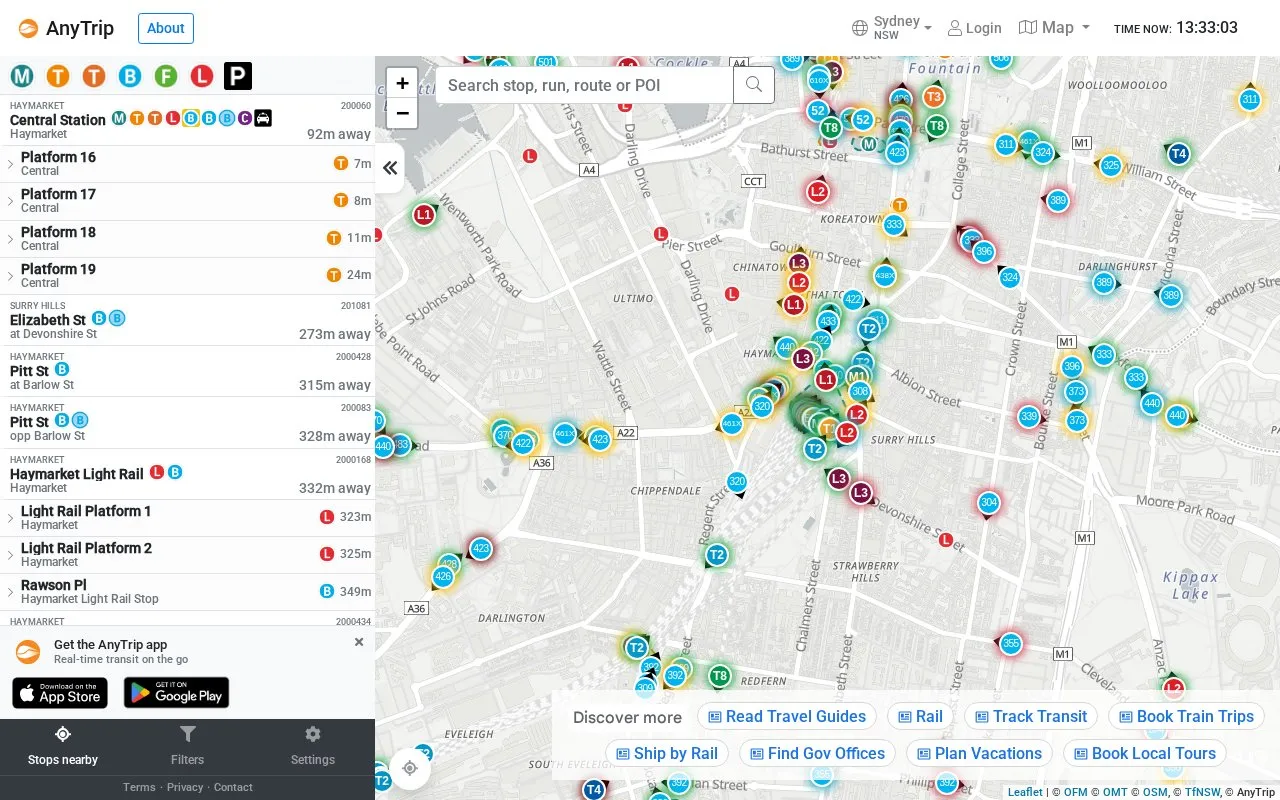This screenshot has height=800, width=1280.
Task: Zoom in on the map
Action: 402,84
